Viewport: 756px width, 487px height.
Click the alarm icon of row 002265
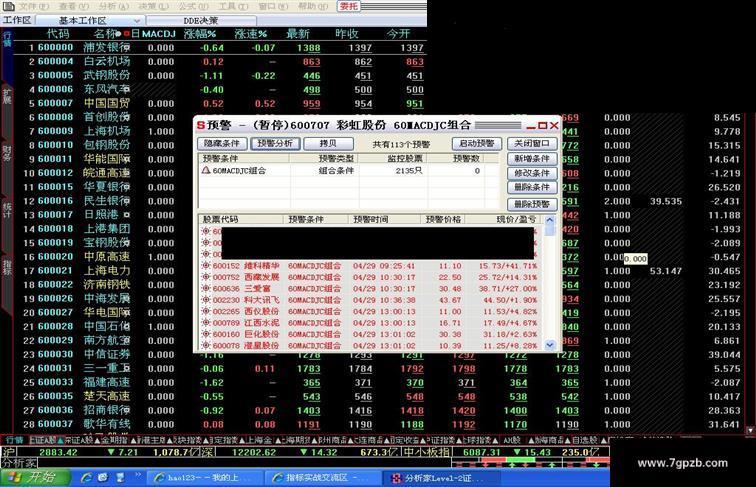click(206, 311)
